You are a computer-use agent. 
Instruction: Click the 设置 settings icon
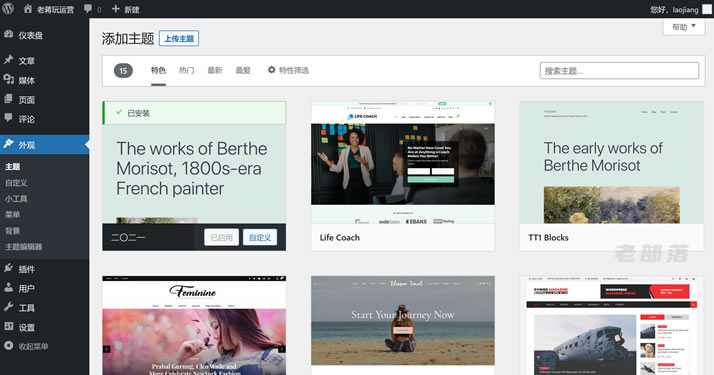point(9,326)
